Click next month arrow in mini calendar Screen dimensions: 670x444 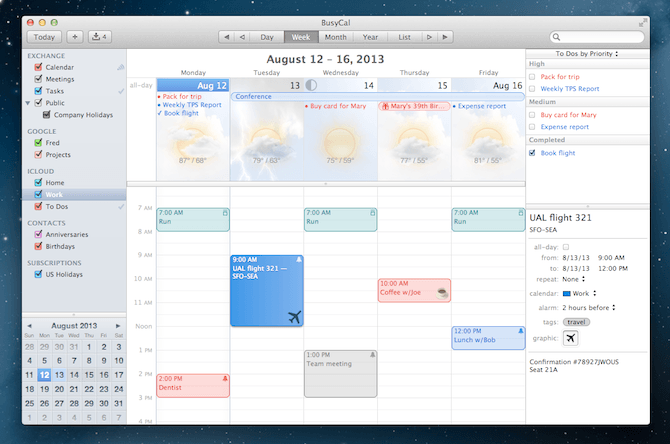click(x=118, y=326)
